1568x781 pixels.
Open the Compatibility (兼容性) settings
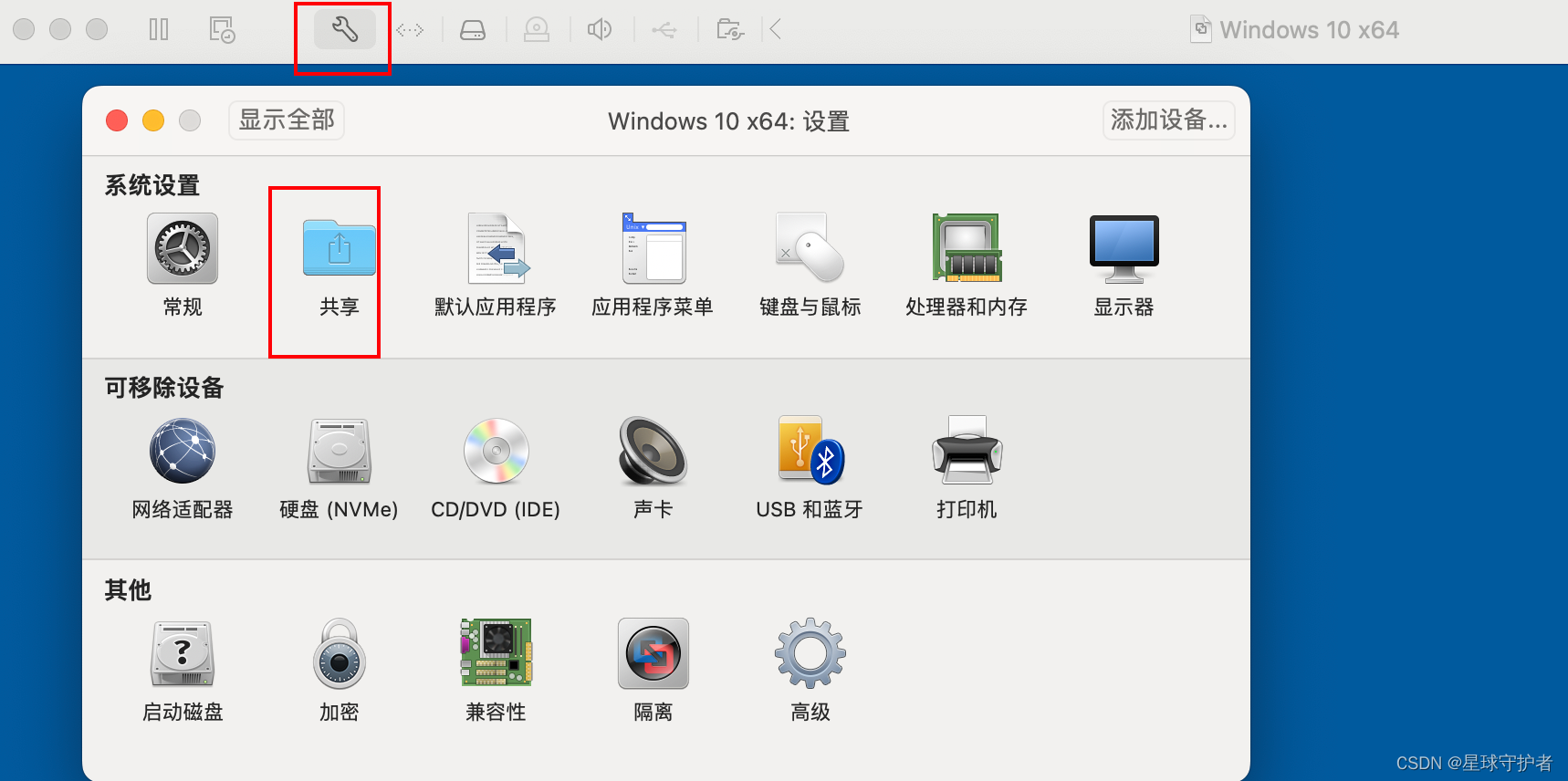point(496,671)
